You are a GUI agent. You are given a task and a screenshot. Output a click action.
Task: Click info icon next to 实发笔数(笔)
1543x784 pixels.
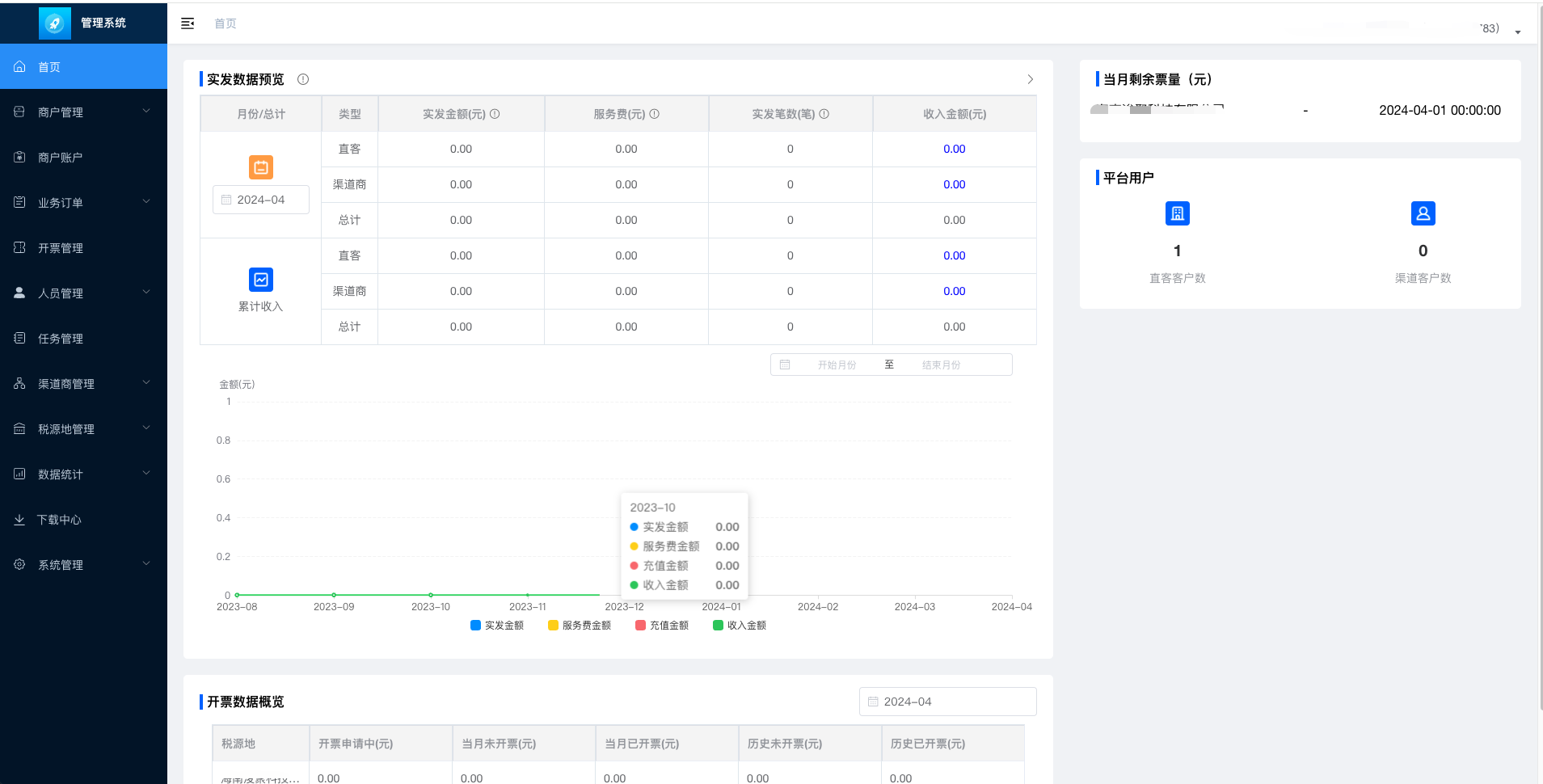pyautogui.click(x=824, y=114)
